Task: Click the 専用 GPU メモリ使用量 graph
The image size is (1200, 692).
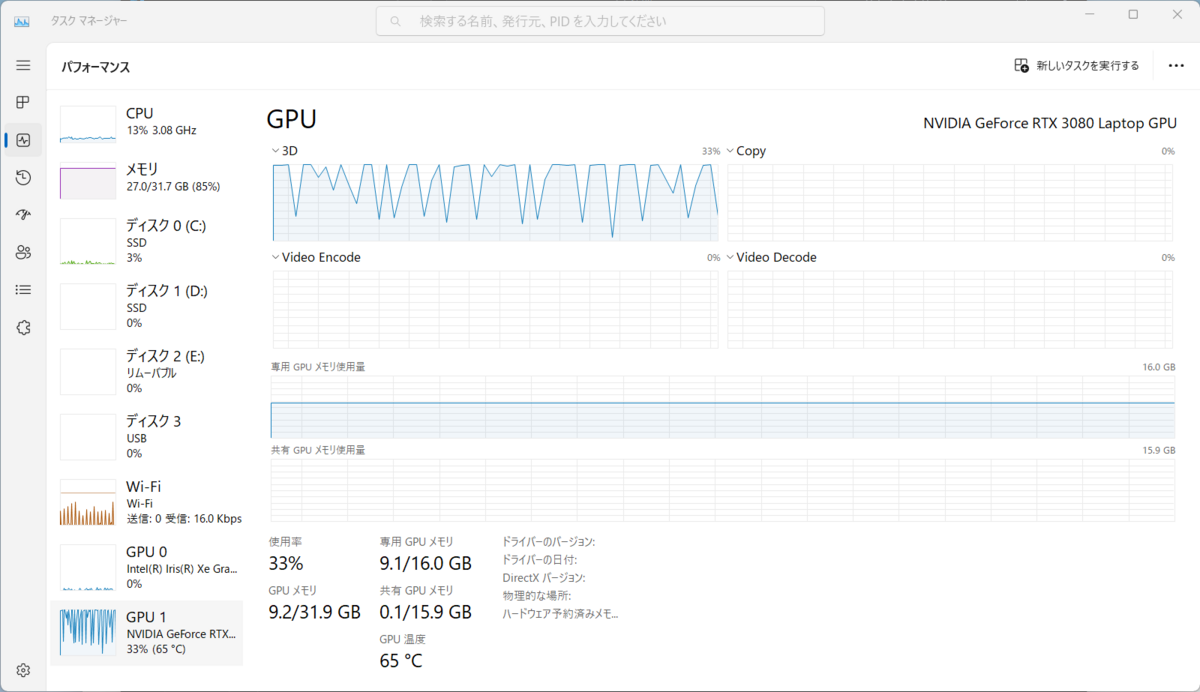Action: tap(722, 407)
